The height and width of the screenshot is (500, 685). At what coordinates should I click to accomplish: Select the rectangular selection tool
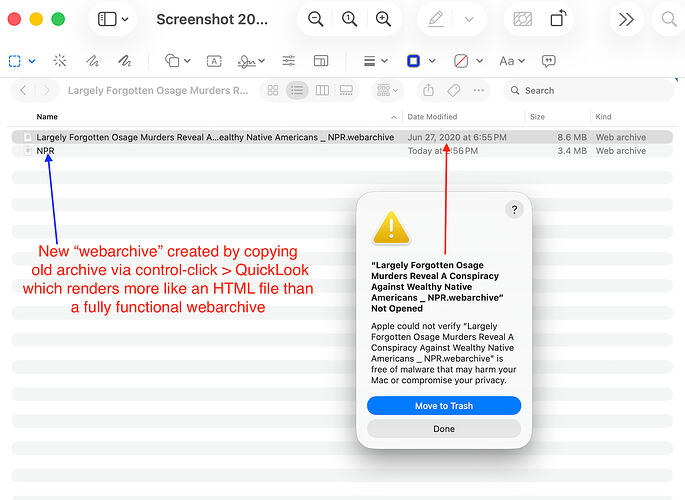(15, 61)
